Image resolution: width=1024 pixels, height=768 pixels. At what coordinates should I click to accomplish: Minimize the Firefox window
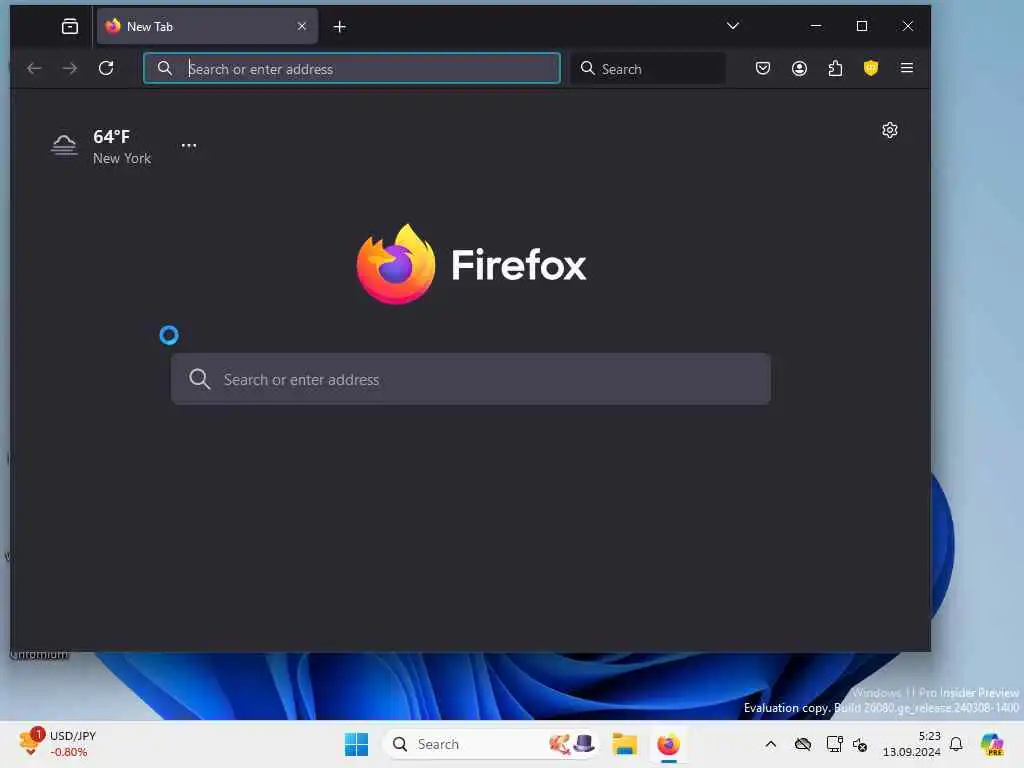pos(816,25)
